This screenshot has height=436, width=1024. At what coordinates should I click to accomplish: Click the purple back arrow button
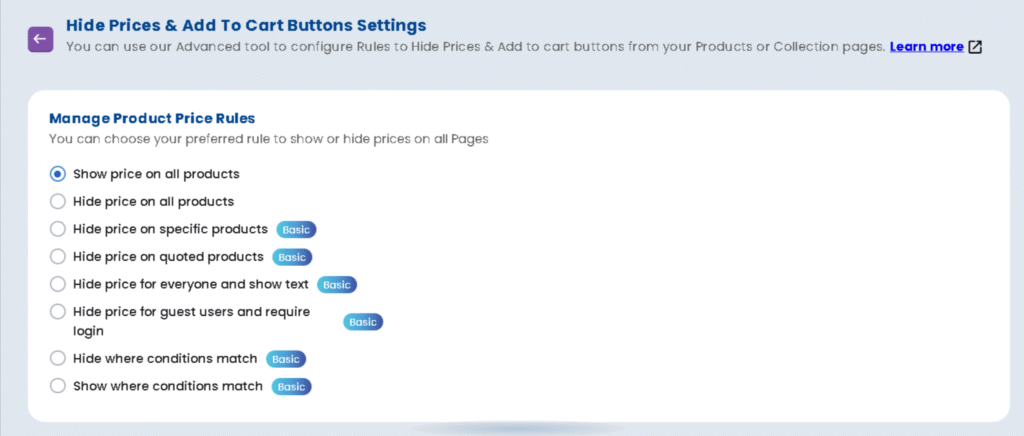pos(40,39)
